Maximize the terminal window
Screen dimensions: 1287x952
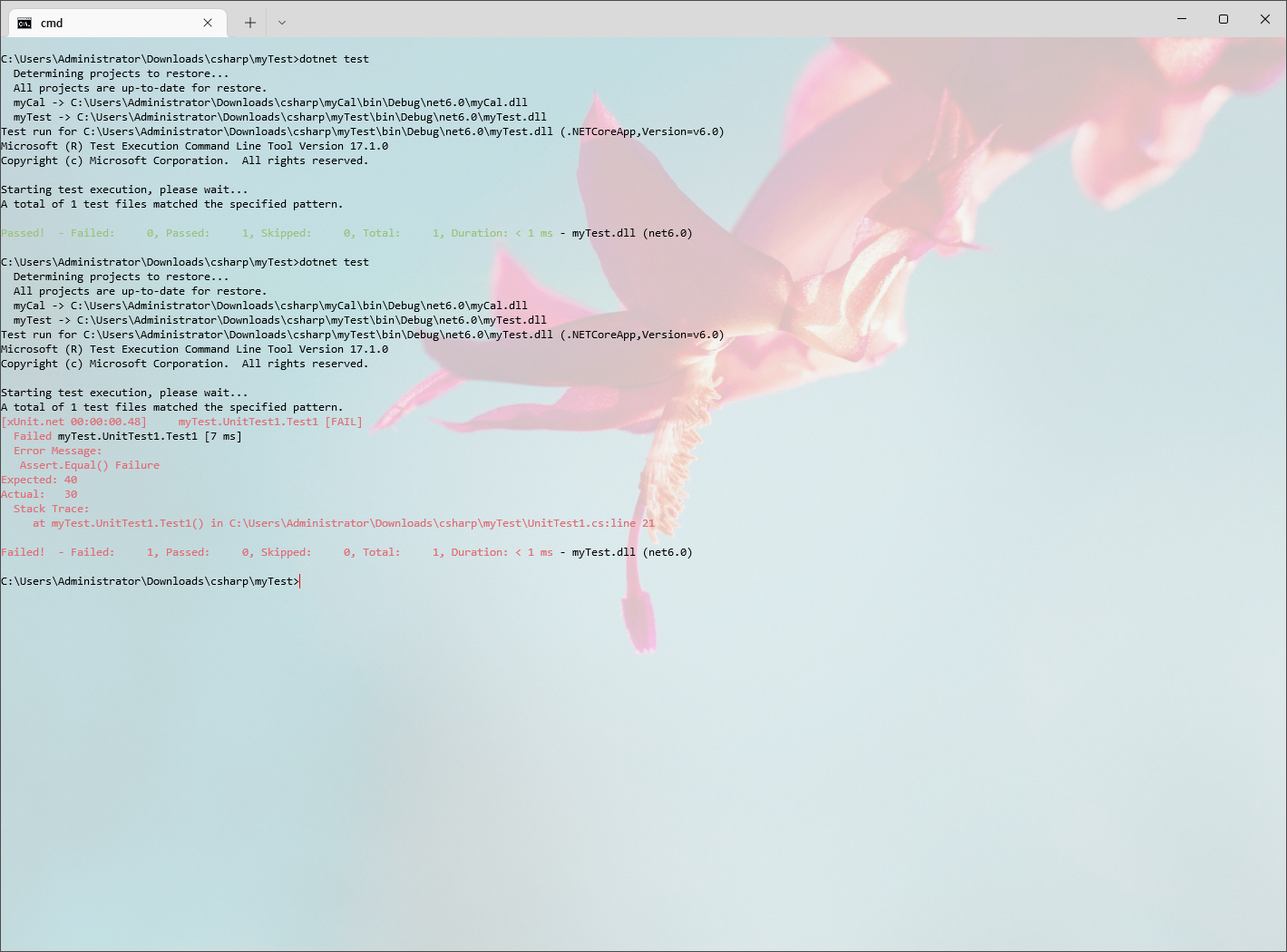tap(1224, 19)
